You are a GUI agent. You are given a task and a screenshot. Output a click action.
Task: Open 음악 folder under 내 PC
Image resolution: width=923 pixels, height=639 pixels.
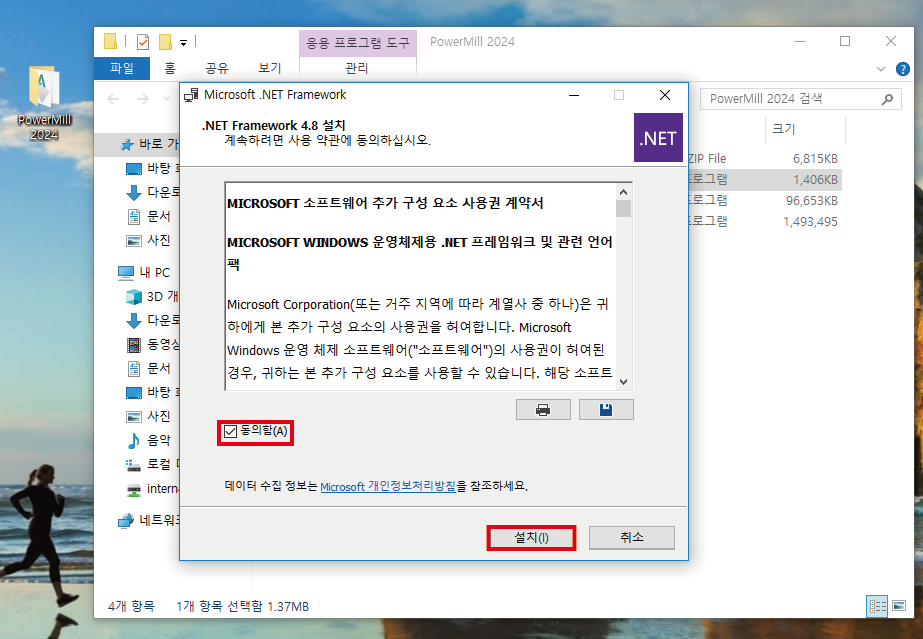click(x=149, y=440)
